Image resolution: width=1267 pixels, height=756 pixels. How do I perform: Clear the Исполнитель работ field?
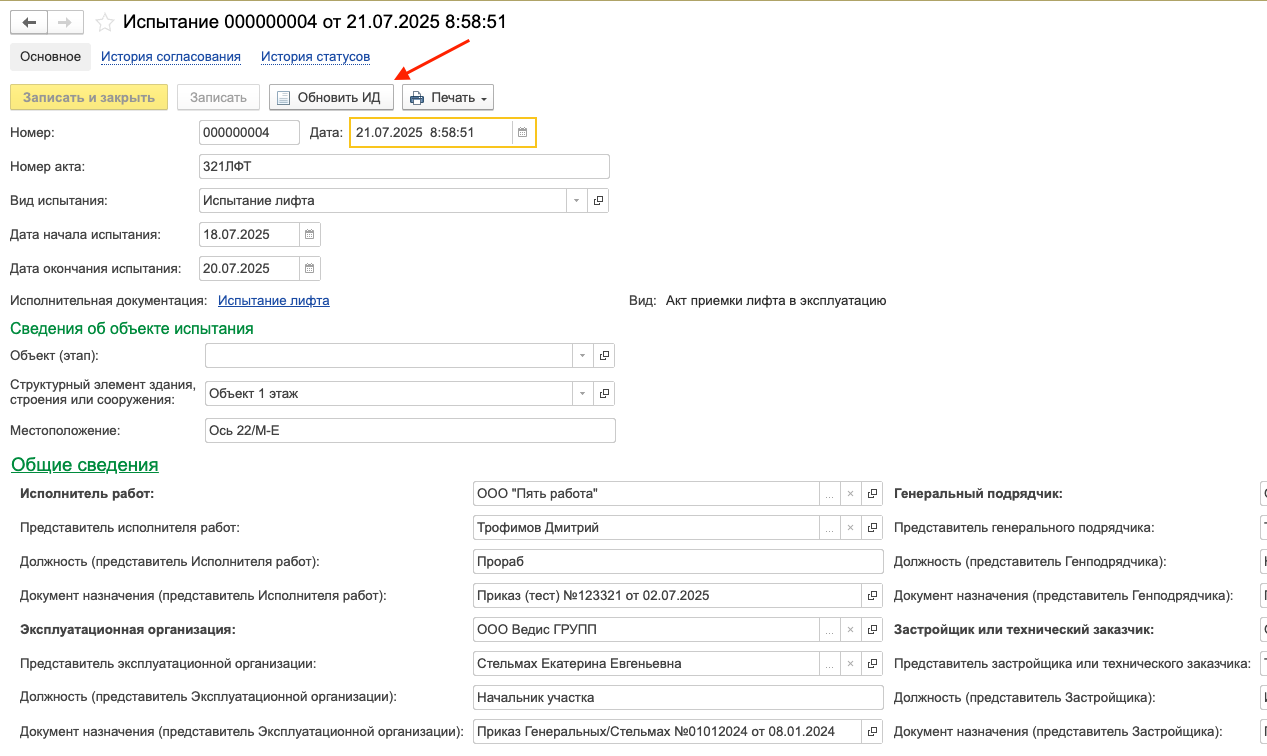(850, 494)
